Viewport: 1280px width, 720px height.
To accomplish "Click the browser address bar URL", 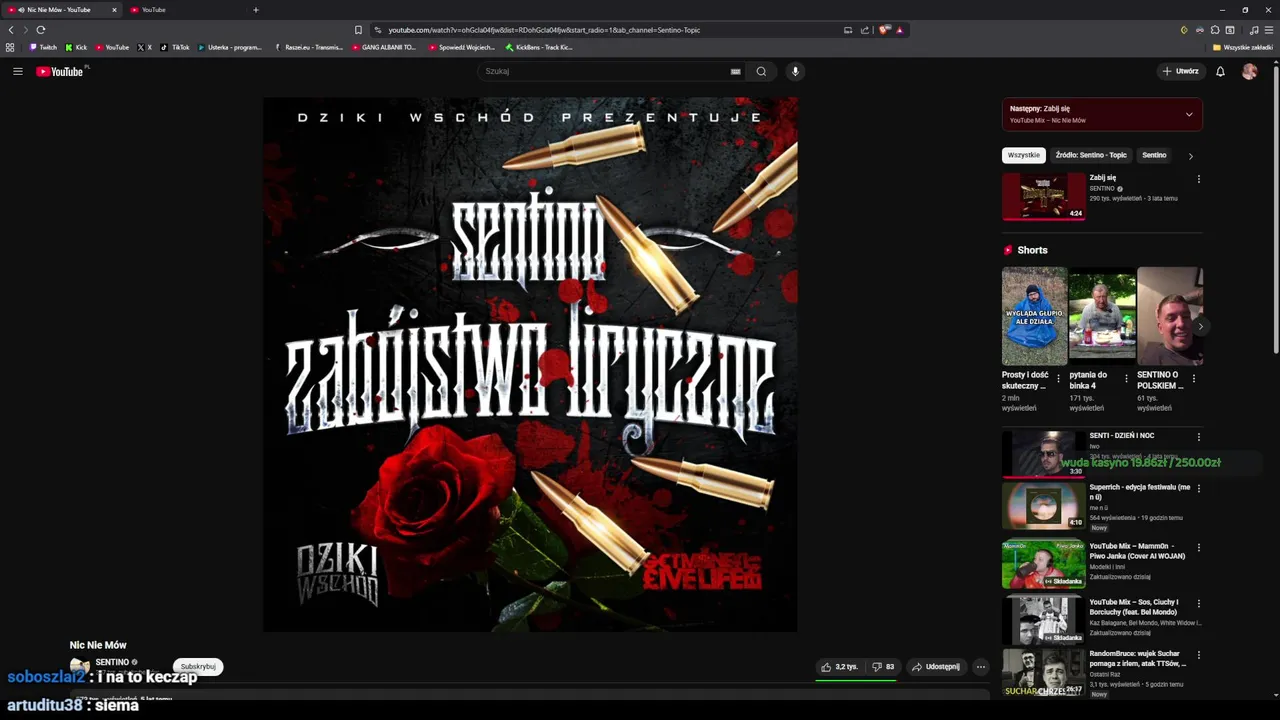I will coord(544,30).
